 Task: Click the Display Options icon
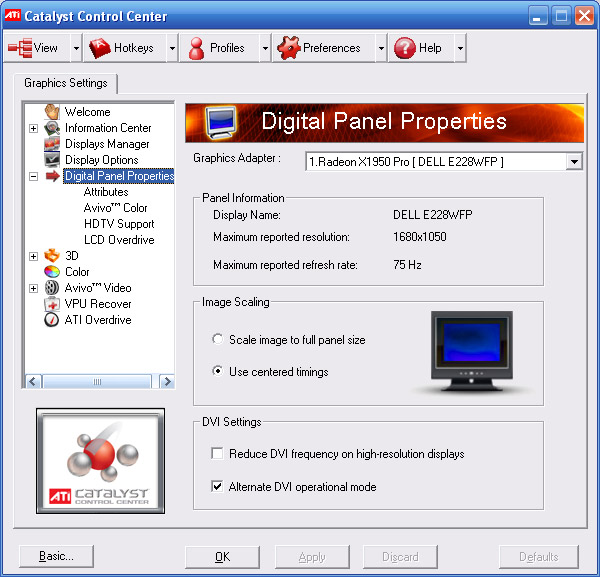point(52,160)
